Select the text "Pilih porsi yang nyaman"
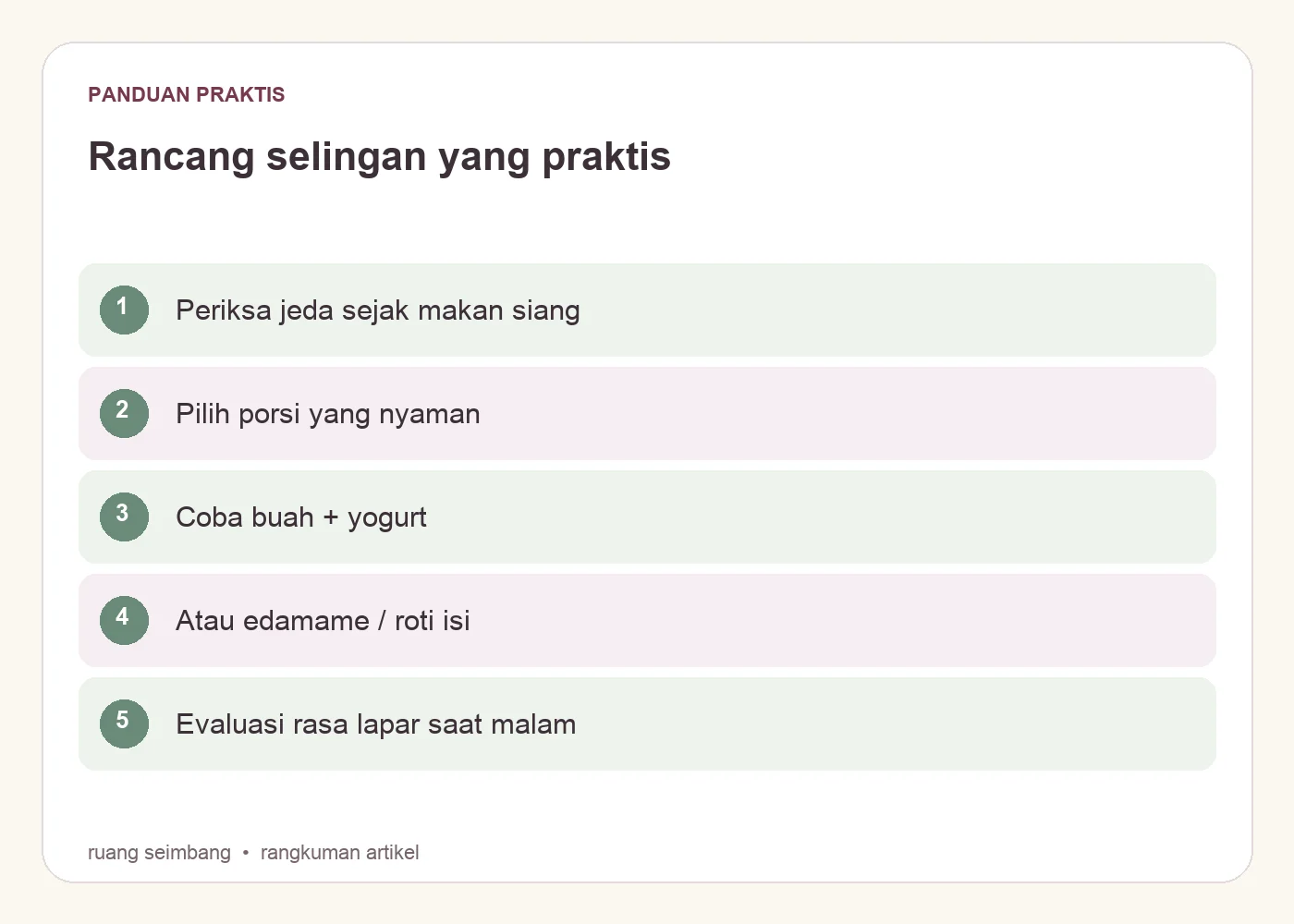Screen dimensions: 1294x924 click(x=328, y=414)
